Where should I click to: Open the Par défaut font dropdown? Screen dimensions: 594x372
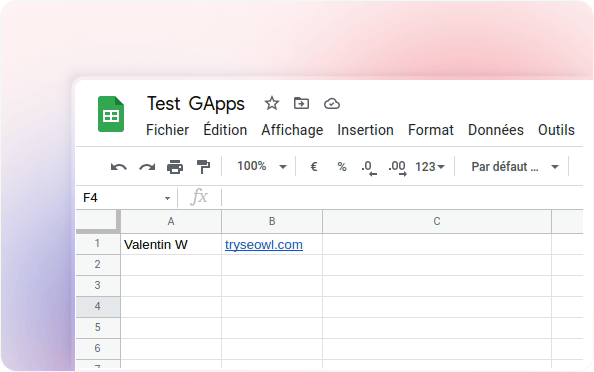coord(515,167)
